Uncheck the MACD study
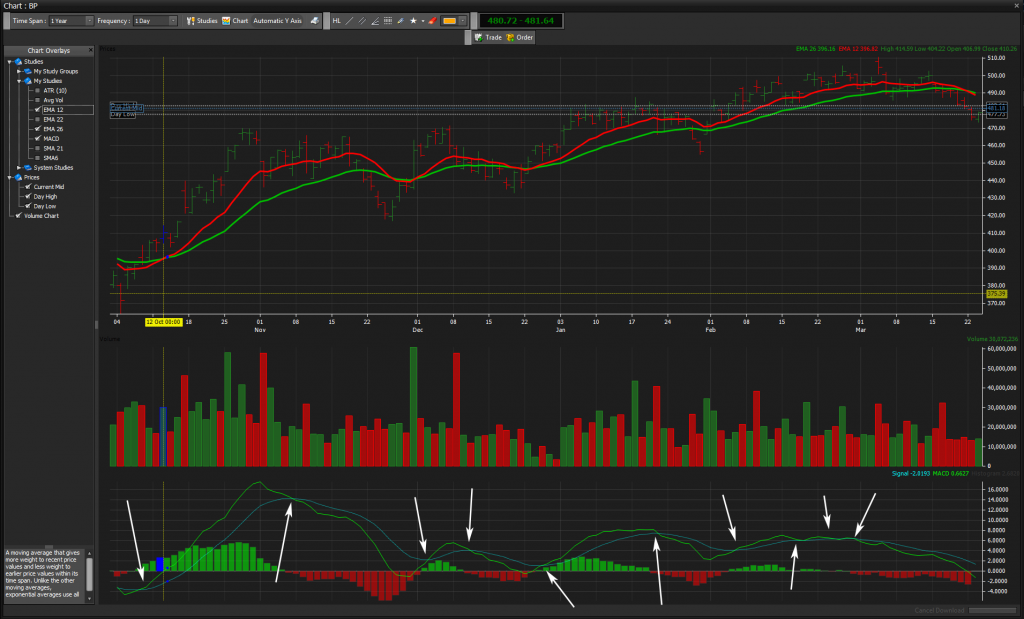The width and height of the screenshot is (1024, 619). (36, 139)
